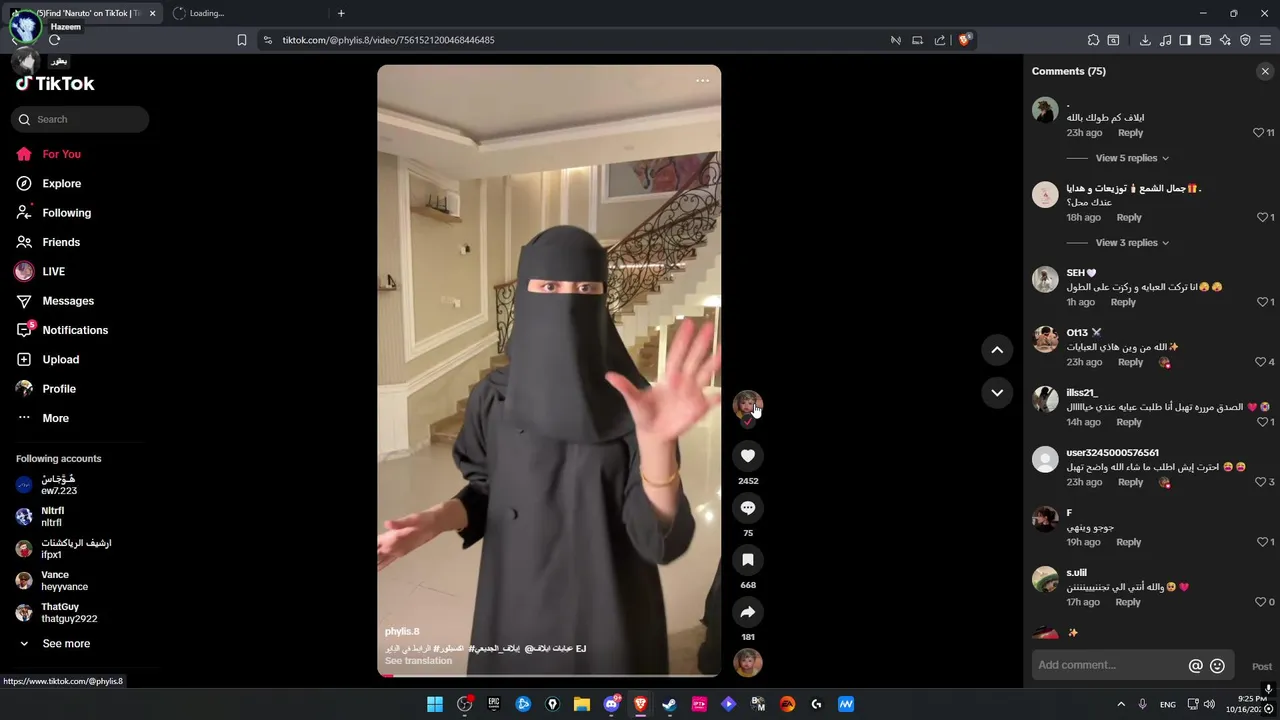Click the TikTok logo
Screen dimensions: 1280x720
[x=55, y=84]
